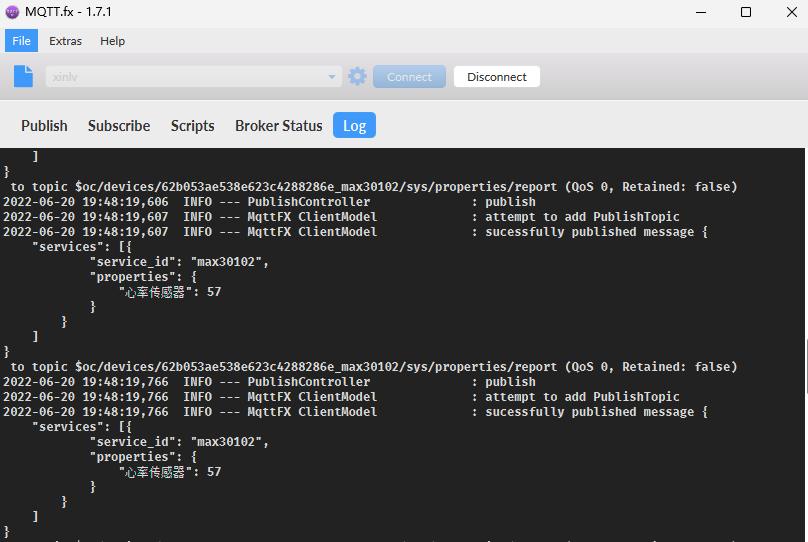Image resolution: width=808 pixels, height=542 pixels.
Task: Click the blue document profile icon
Action: coord(23,76)
